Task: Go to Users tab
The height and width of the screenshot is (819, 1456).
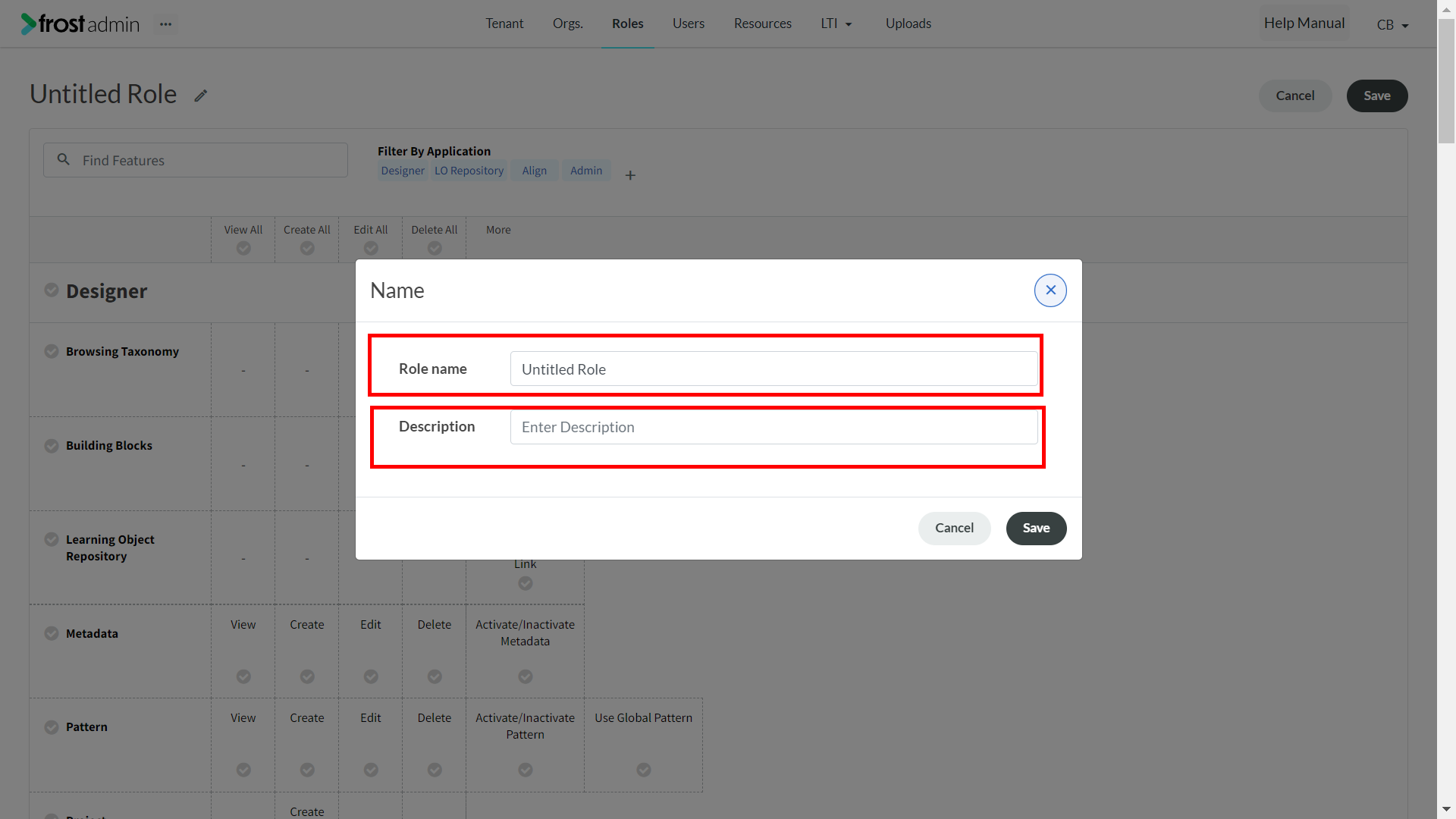Action: click(x=689, y=24)
